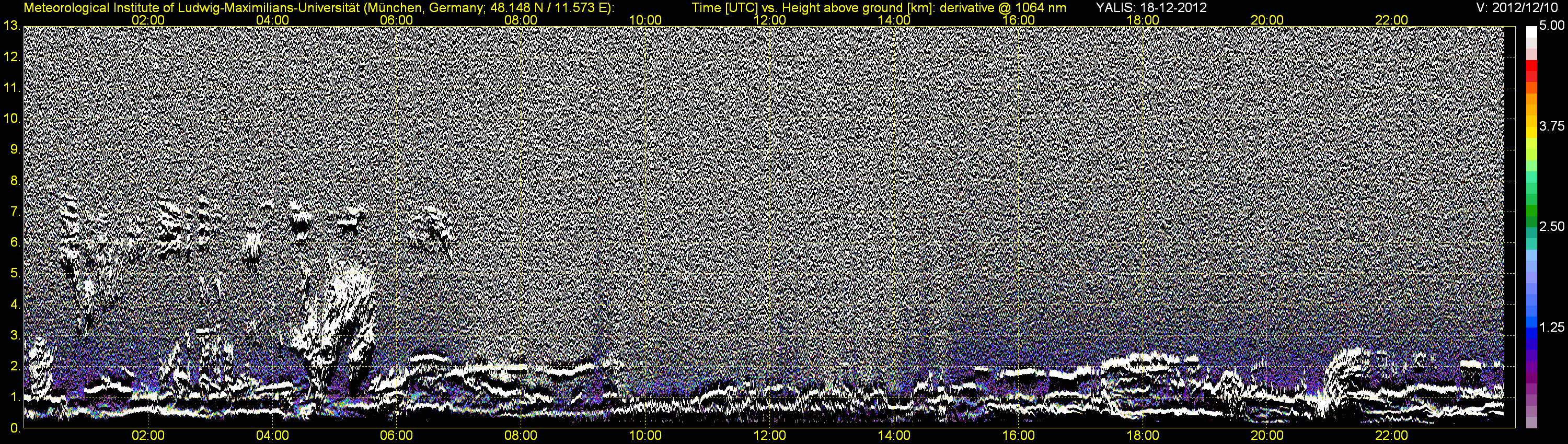Click the height axis label '3.'

coord(15,336)
